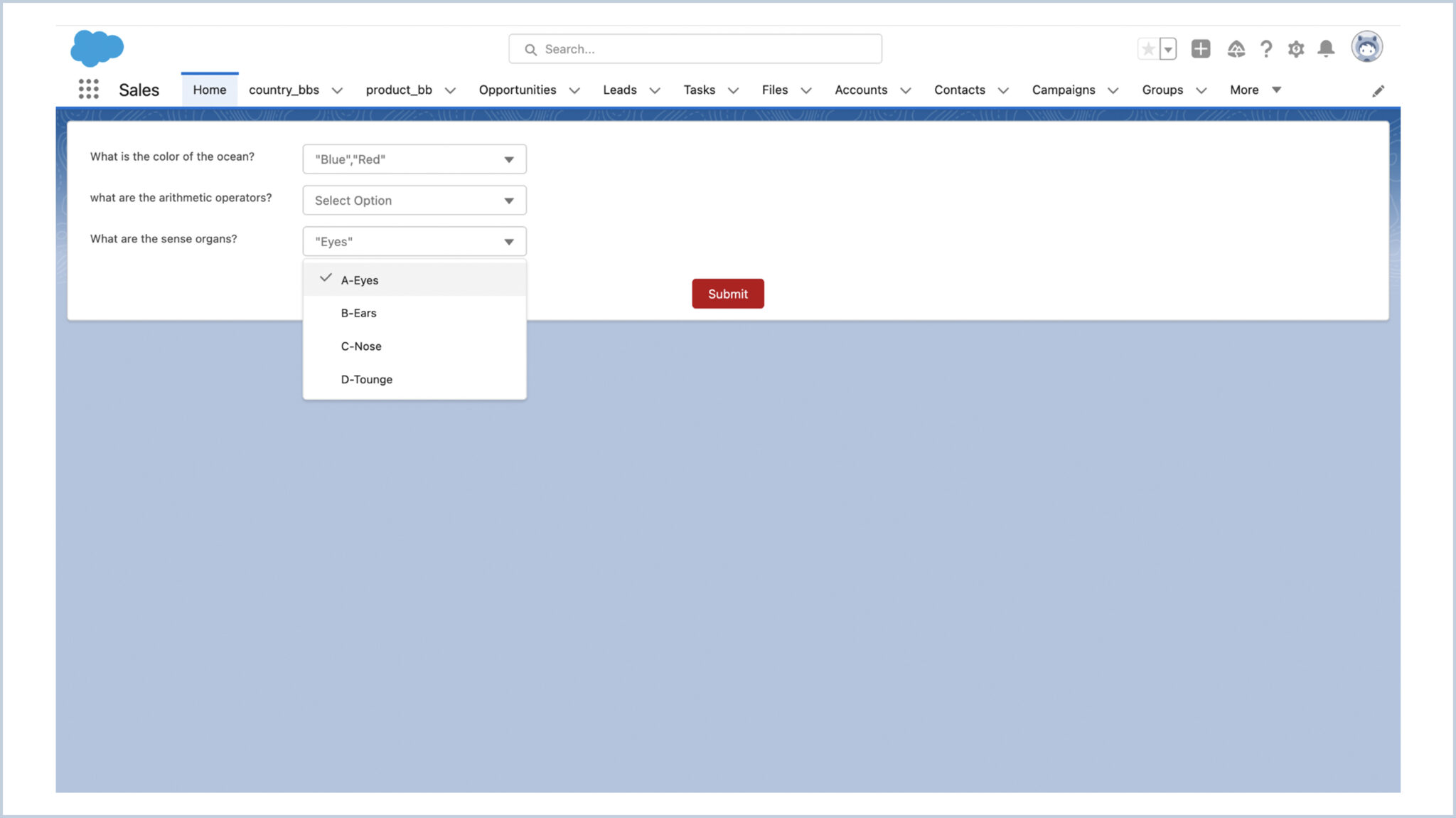Click the Submit button

728,293
